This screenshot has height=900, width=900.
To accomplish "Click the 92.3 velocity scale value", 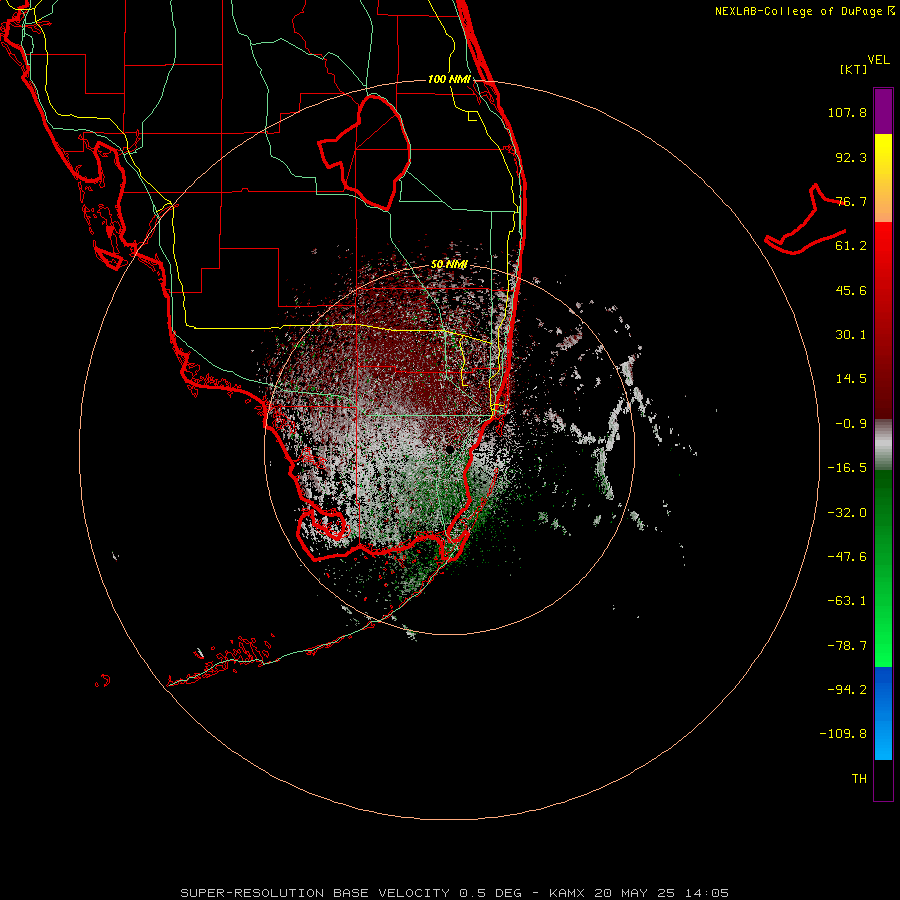I will click(x=851, y=157).
